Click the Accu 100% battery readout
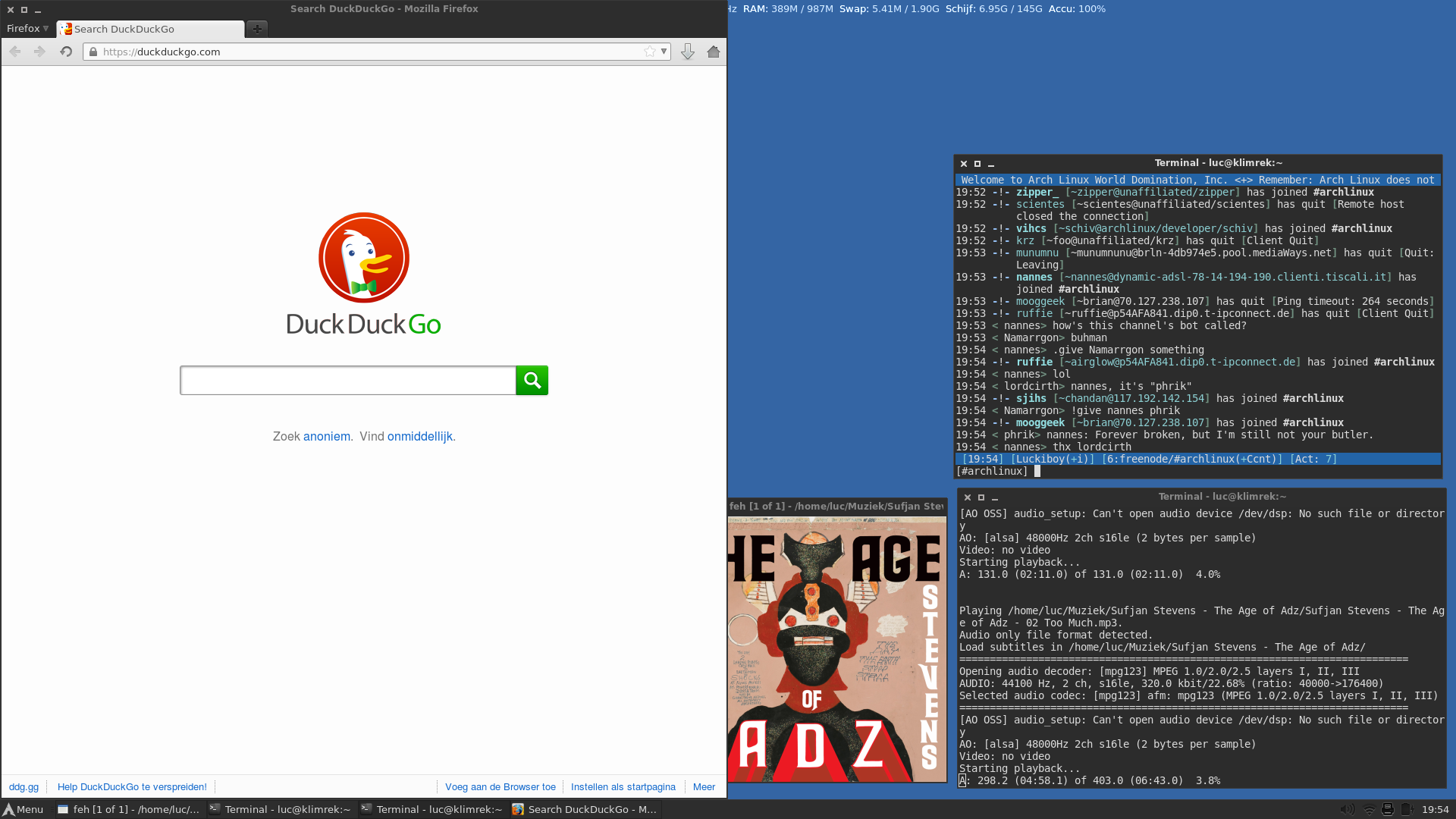 pyautogui.click(x=1077, y=9)
